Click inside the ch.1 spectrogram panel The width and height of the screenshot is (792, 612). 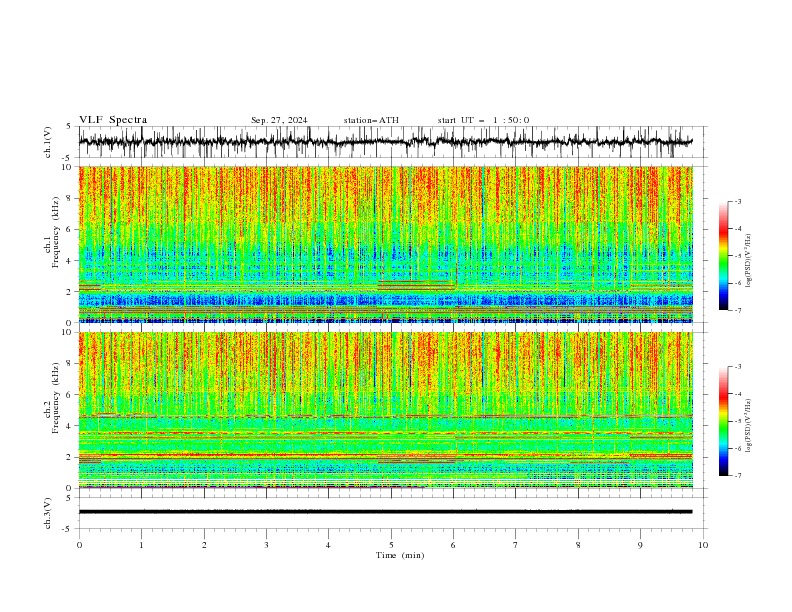point(385,244)
